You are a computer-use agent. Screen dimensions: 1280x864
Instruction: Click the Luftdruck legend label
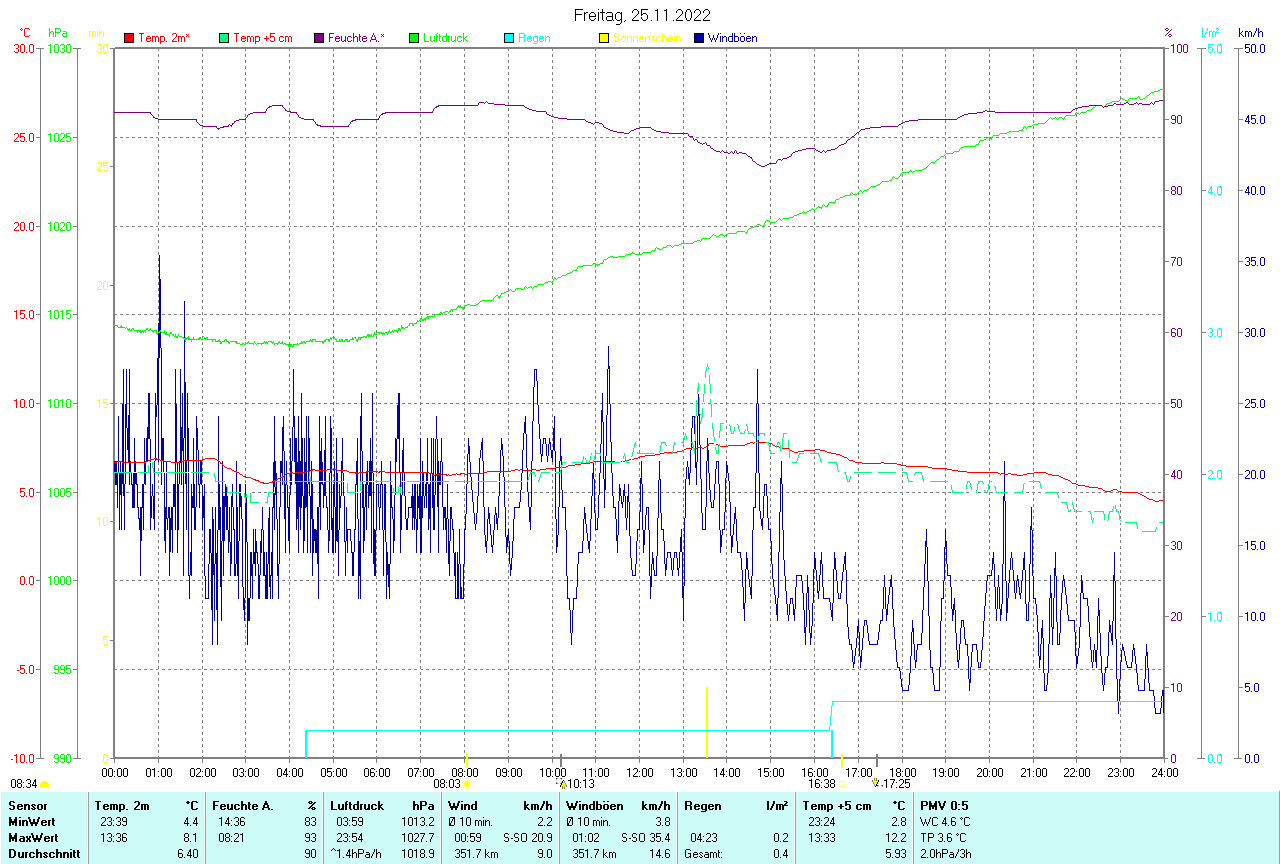coord(445,38)
